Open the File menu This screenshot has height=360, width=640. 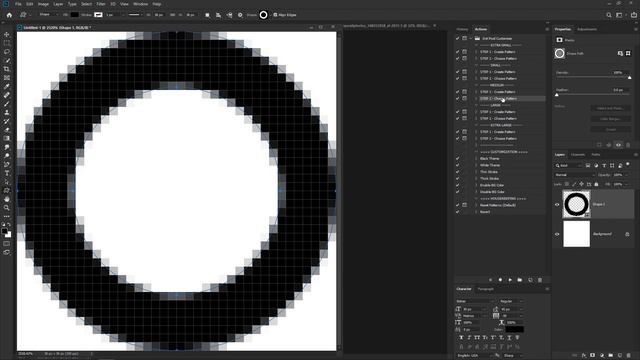tap(18, 4)
